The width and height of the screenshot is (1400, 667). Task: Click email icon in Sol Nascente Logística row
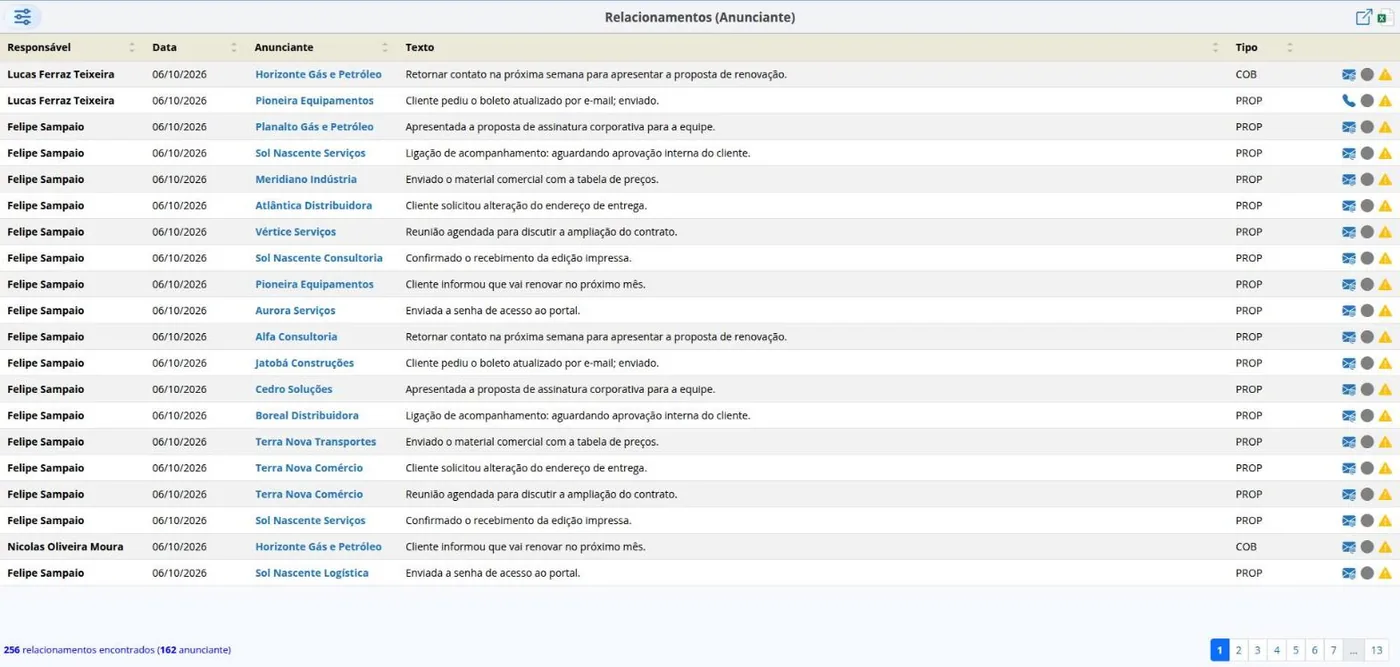1349,573
